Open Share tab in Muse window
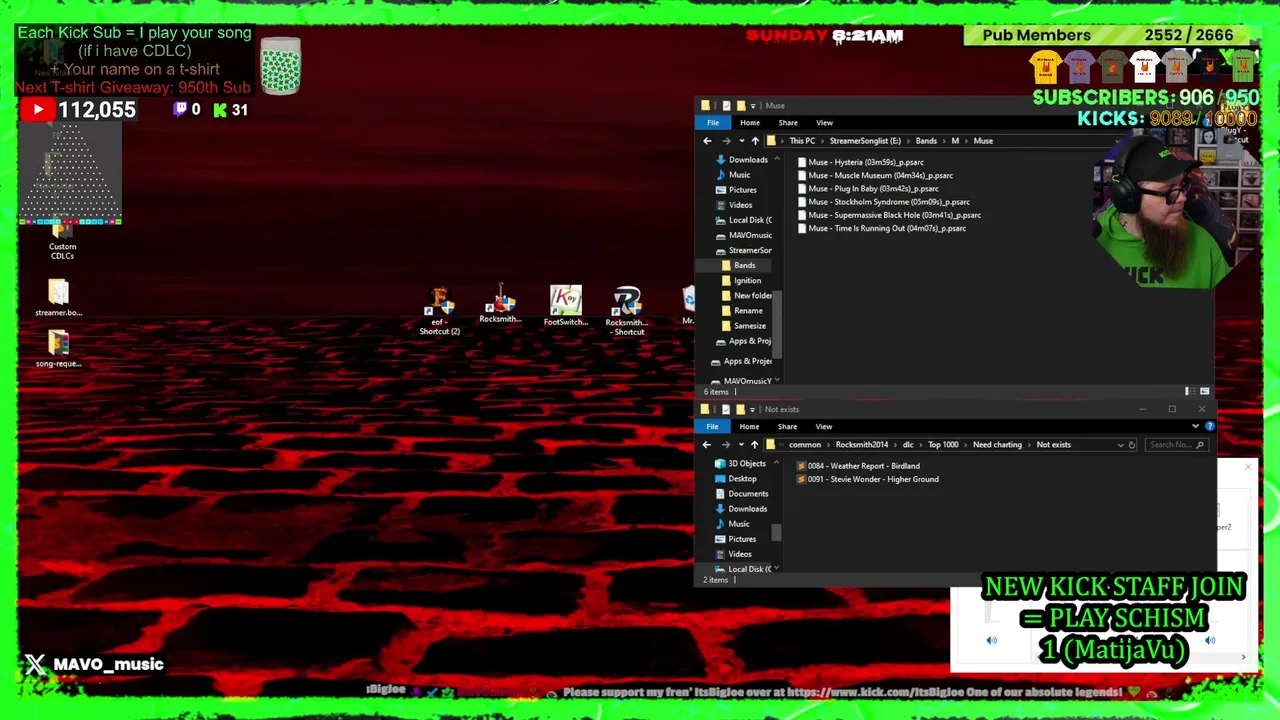1280x720 pixels. point(788,123)
